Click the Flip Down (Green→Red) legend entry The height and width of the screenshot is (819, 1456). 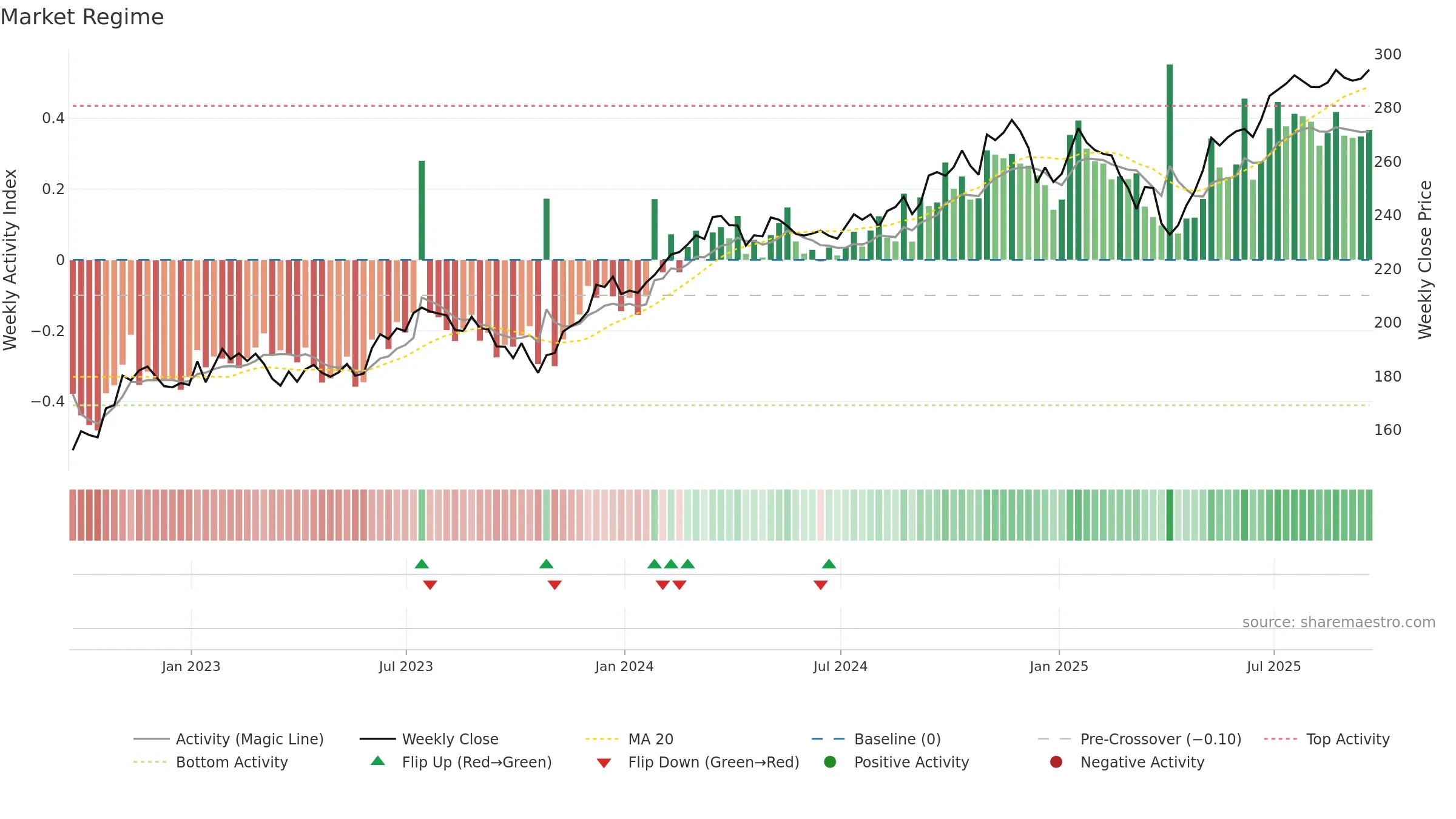(x=698, y=762)
